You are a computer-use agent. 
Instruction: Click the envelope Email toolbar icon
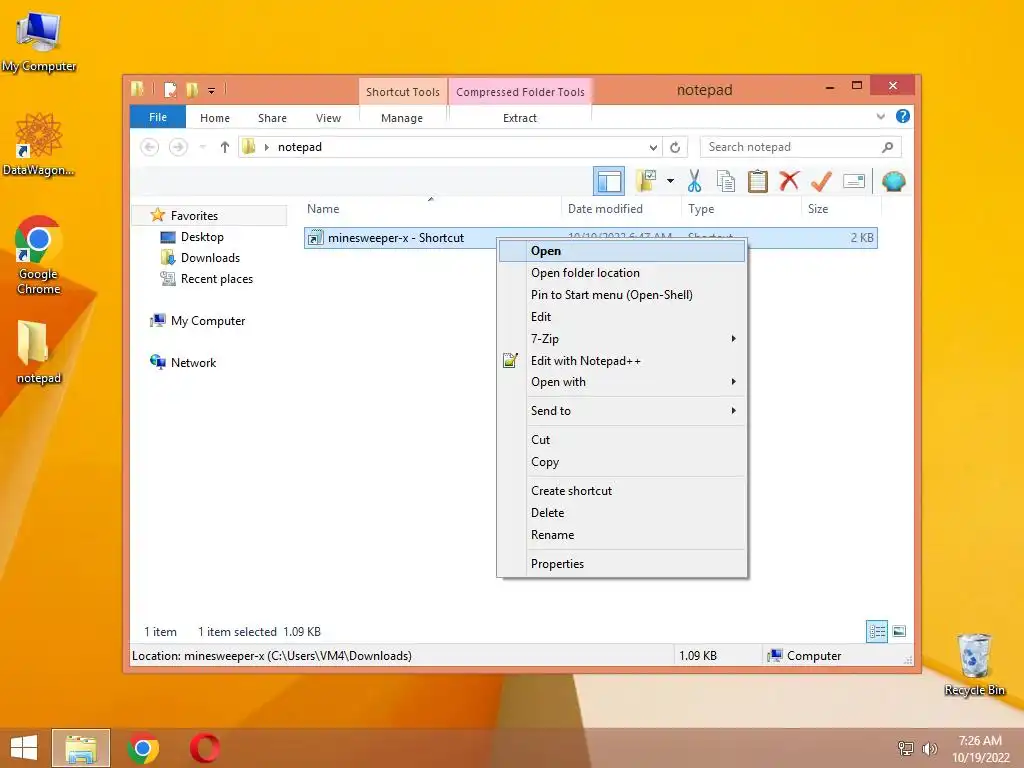coord(854,181)
